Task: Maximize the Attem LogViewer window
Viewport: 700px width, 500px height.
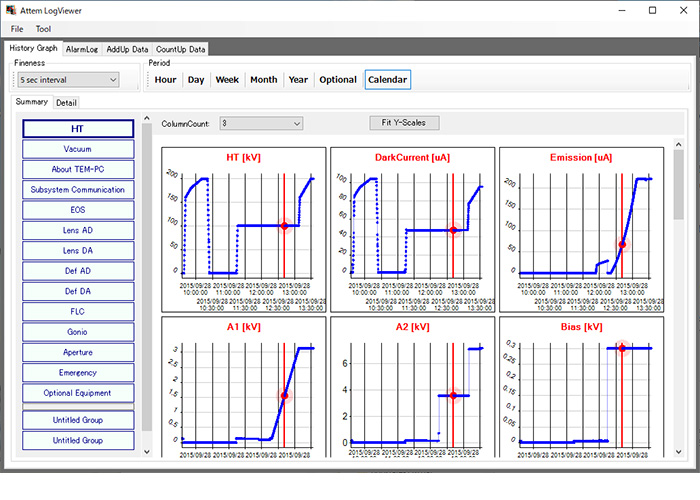Action: [652, 10]
